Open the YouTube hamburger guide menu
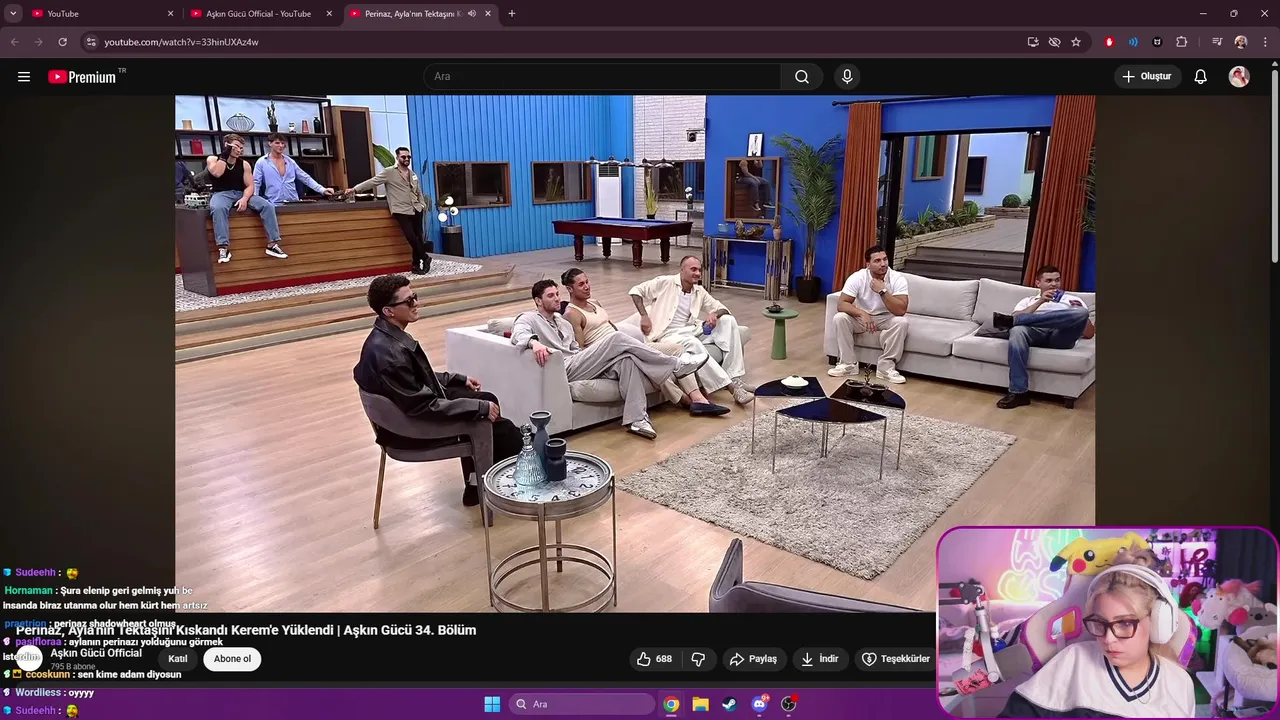The width and height of the screenshot is (1280, 720). coord(24,77)
